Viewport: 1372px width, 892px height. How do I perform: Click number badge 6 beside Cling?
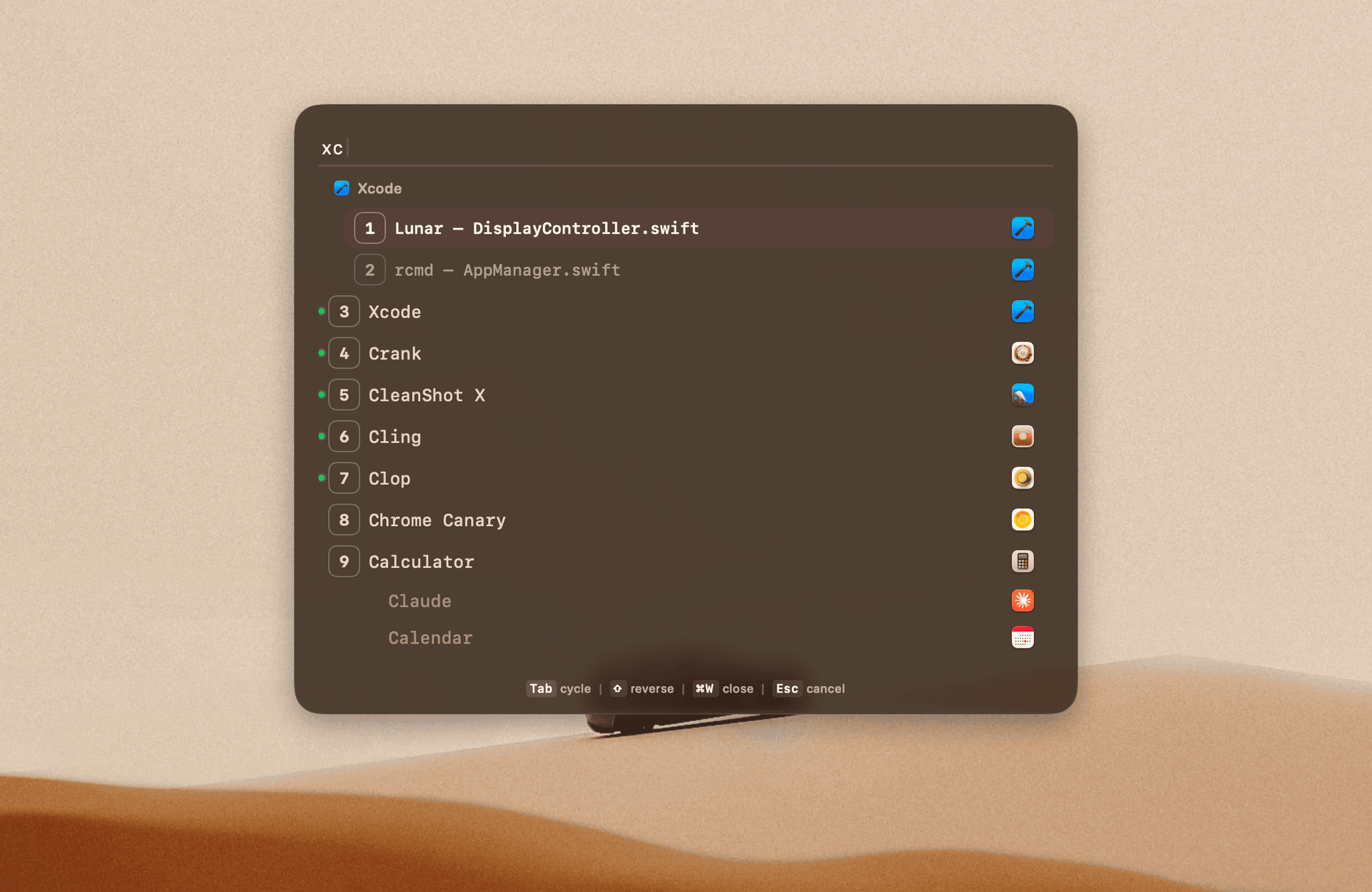coord(344,437)
